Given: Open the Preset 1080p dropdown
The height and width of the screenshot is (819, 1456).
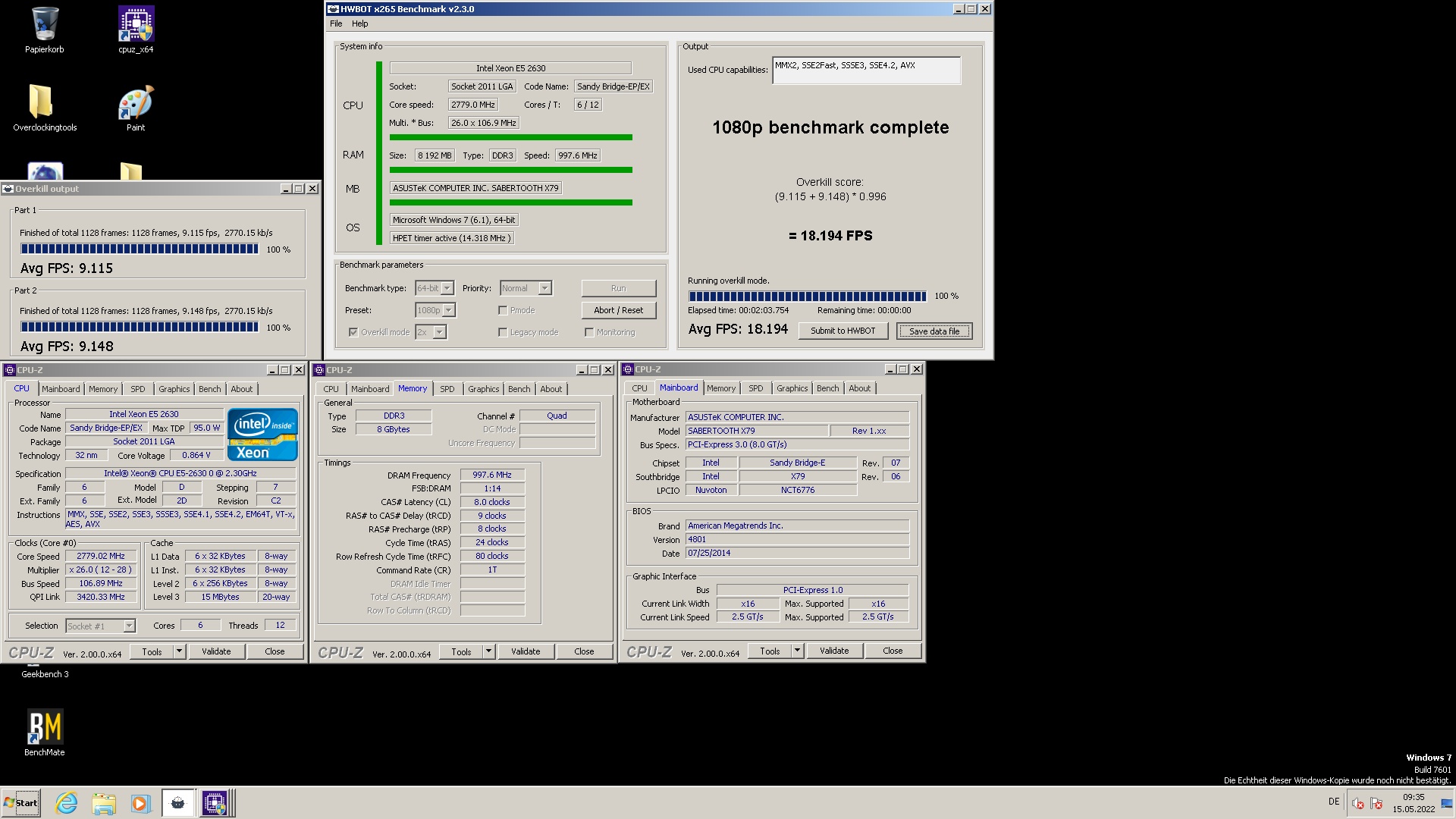Looking at the screenshot, I should pyautogui.click(x=435, y=310).
